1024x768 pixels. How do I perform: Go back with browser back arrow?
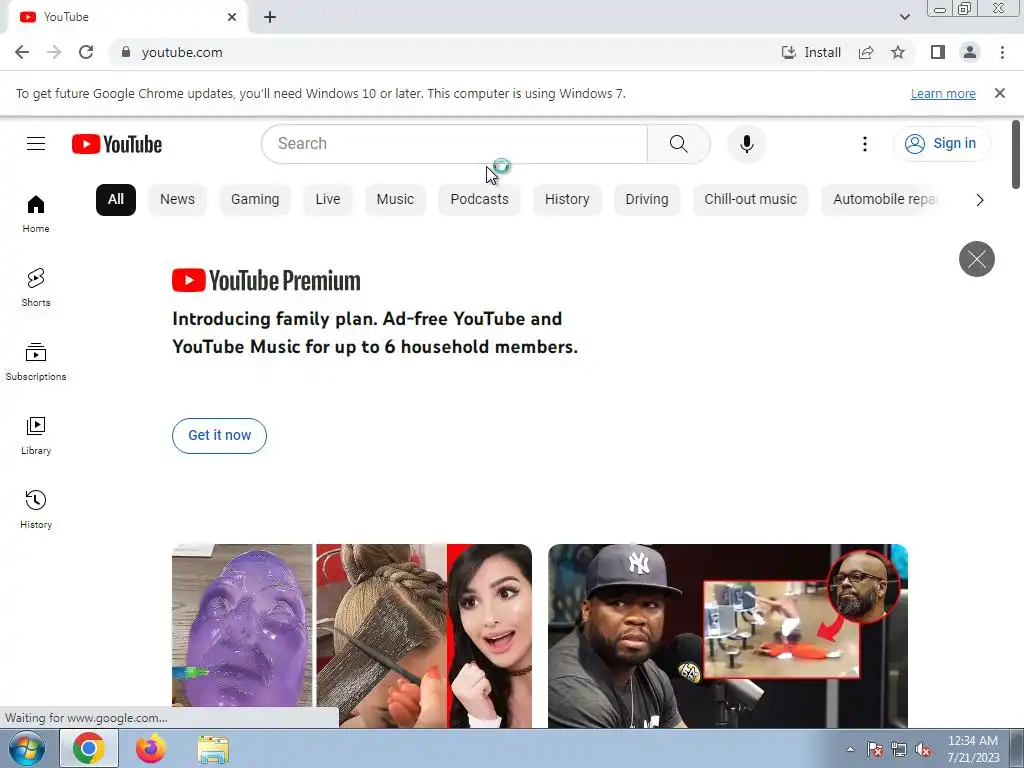point(22,52)
